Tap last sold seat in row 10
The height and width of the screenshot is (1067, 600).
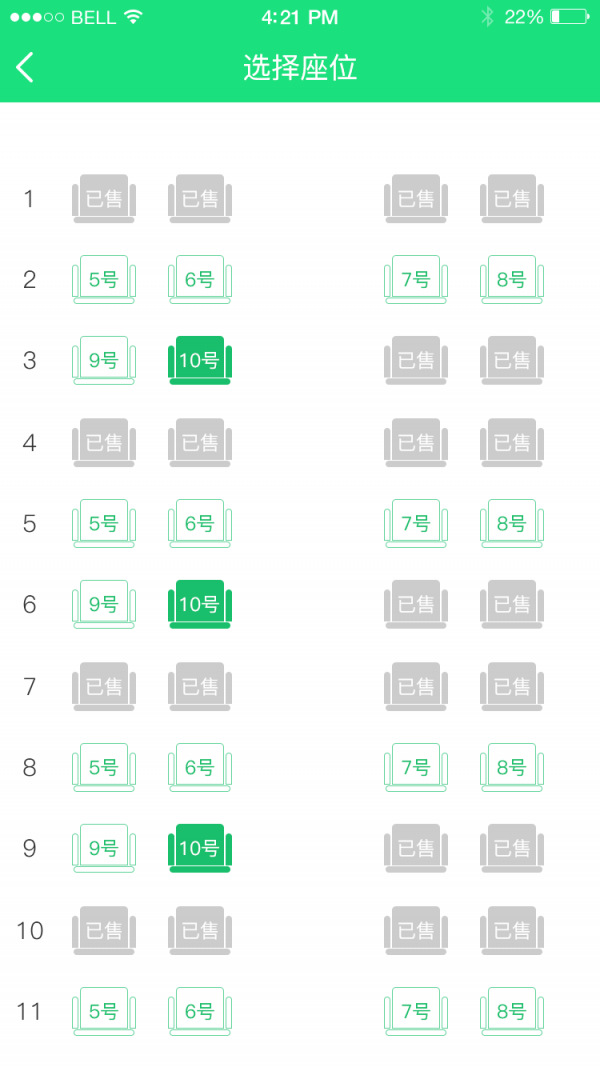pos(512,930)
